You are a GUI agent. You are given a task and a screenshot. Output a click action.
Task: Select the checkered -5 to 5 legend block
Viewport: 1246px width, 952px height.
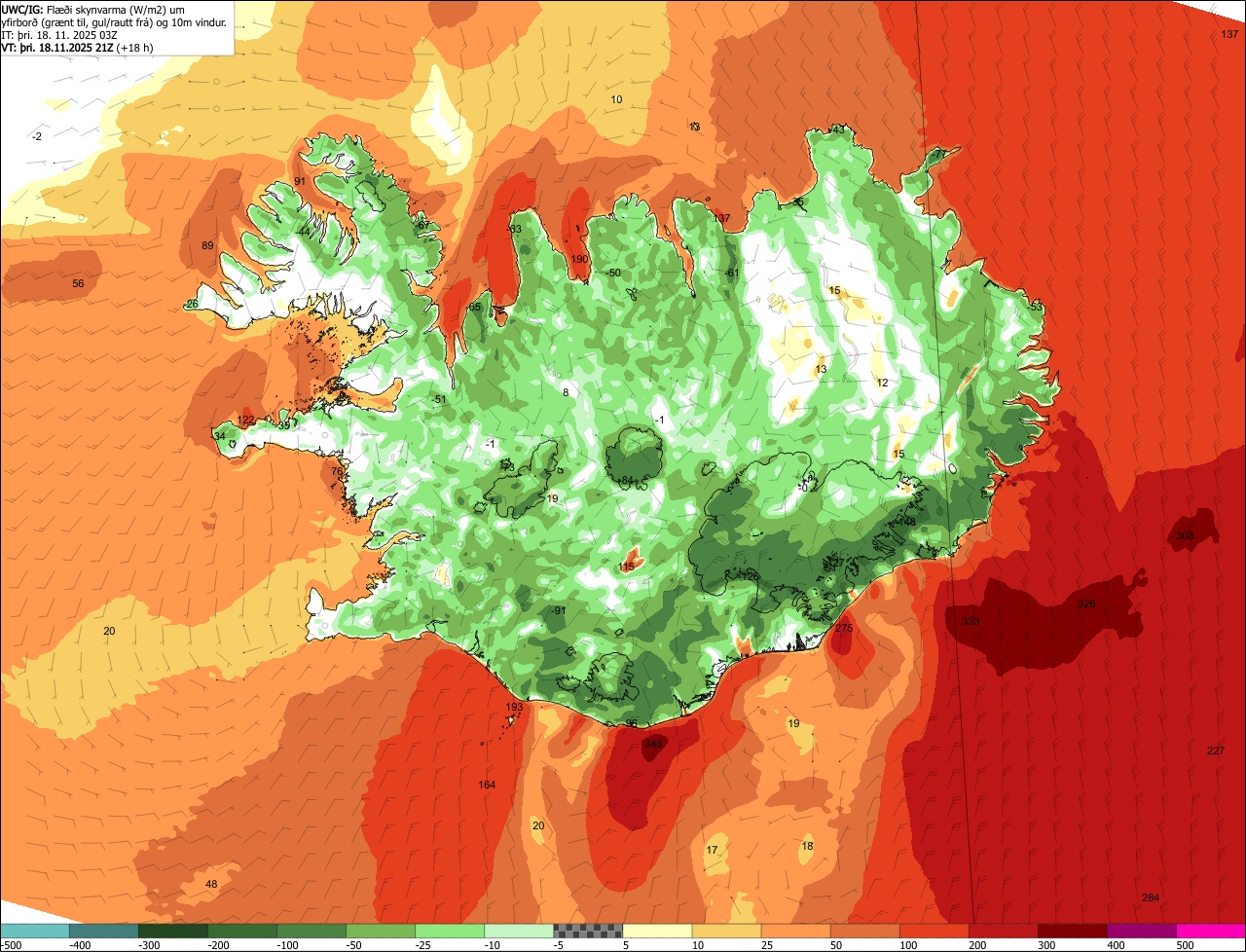587,931
